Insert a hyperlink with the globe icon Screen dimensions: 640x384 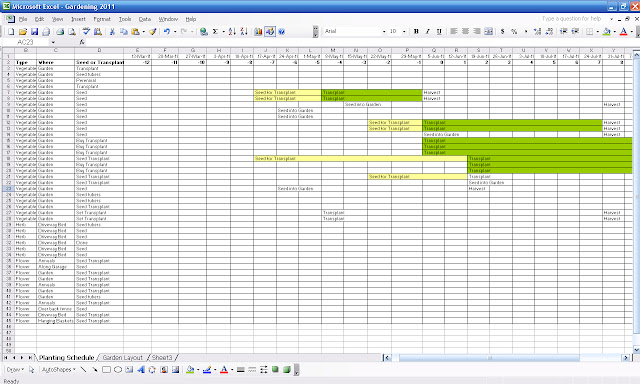pyautogui.click(x=203, y=31)
